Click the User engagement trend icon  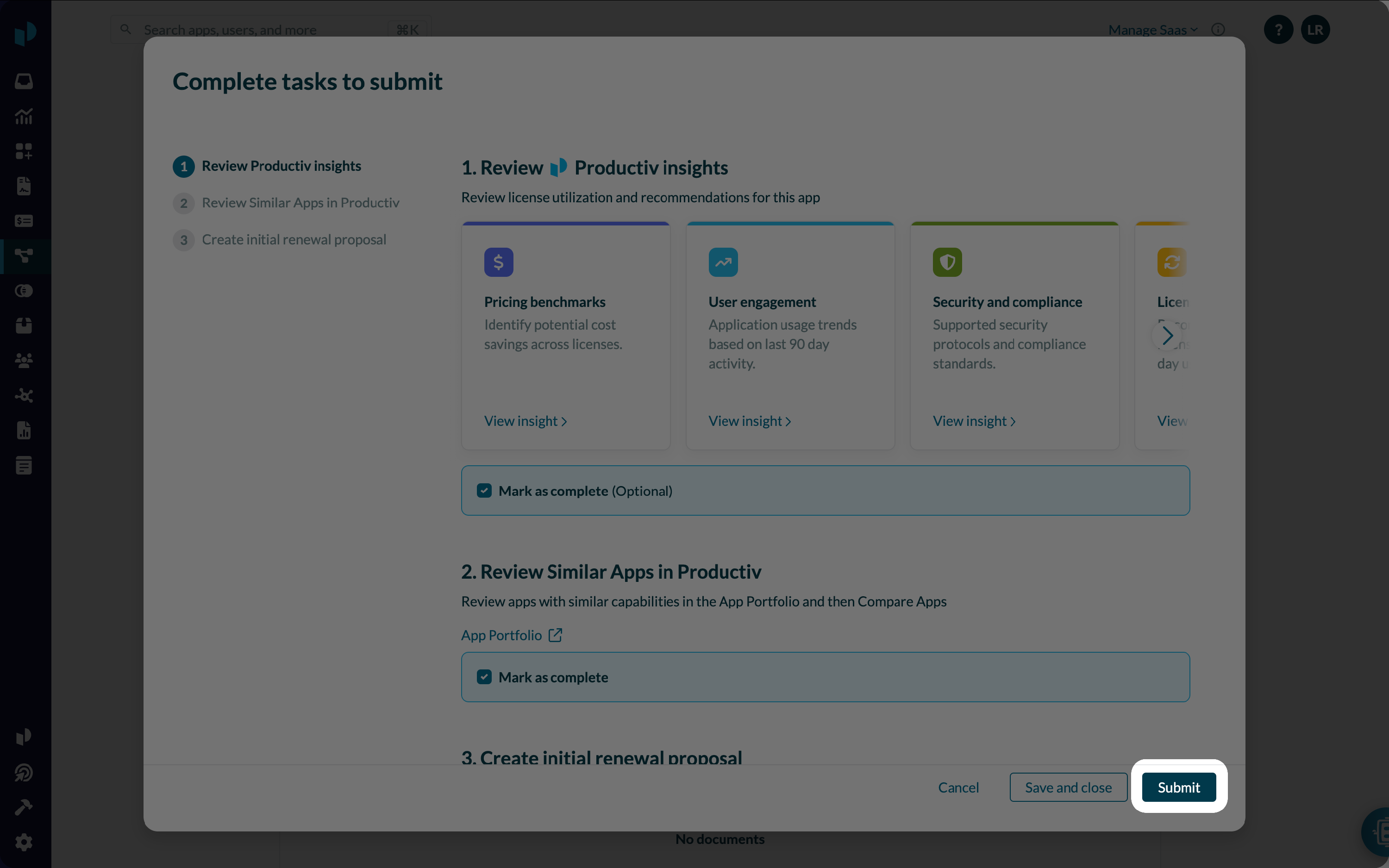723,262
